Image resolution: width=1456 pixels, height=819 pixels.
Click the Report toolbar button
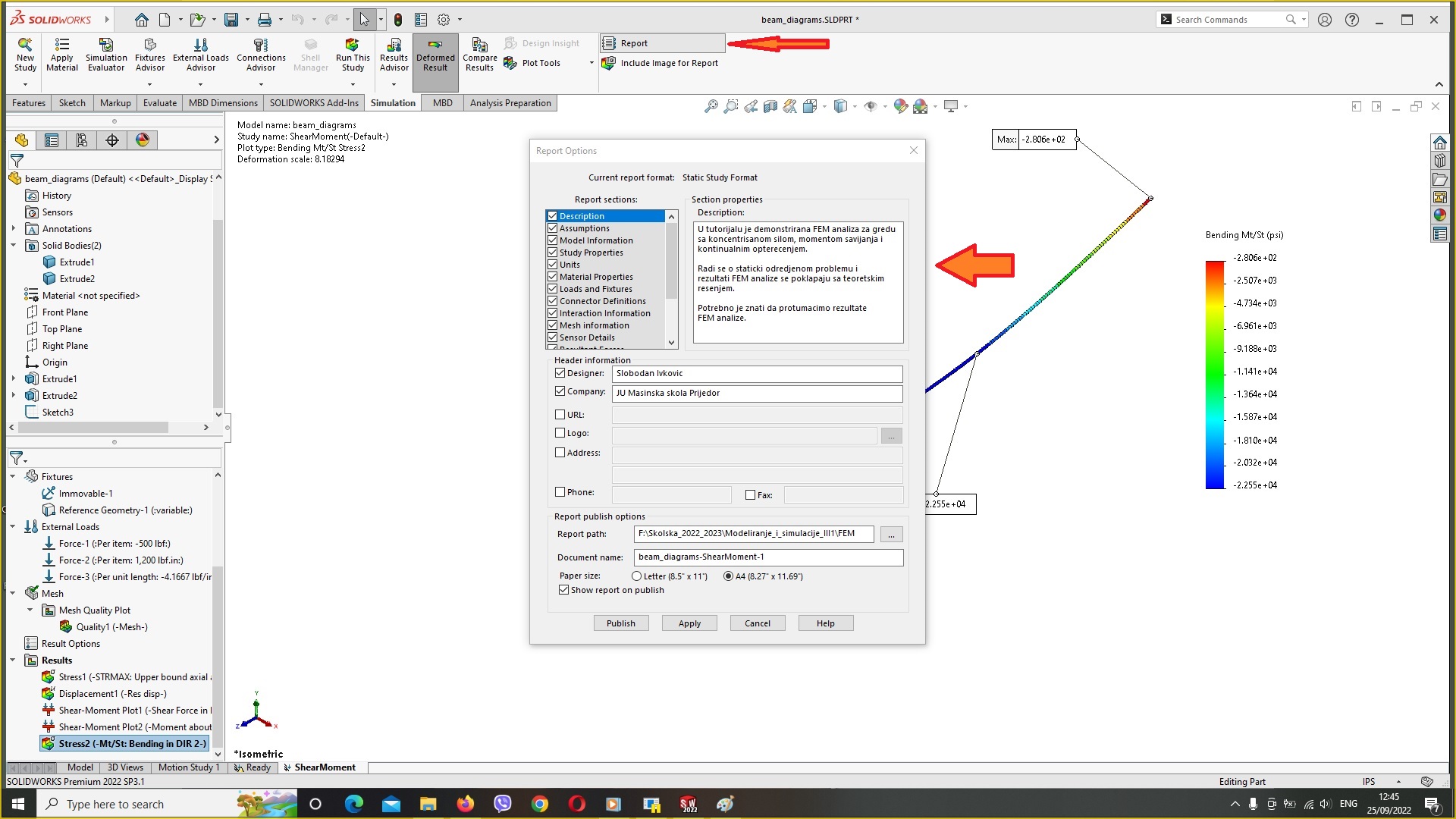662,43
